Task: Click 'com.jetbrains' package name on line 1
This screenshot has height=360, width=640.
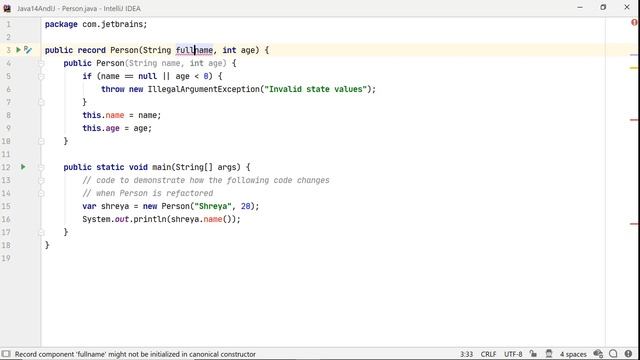Action: point(112,24)
